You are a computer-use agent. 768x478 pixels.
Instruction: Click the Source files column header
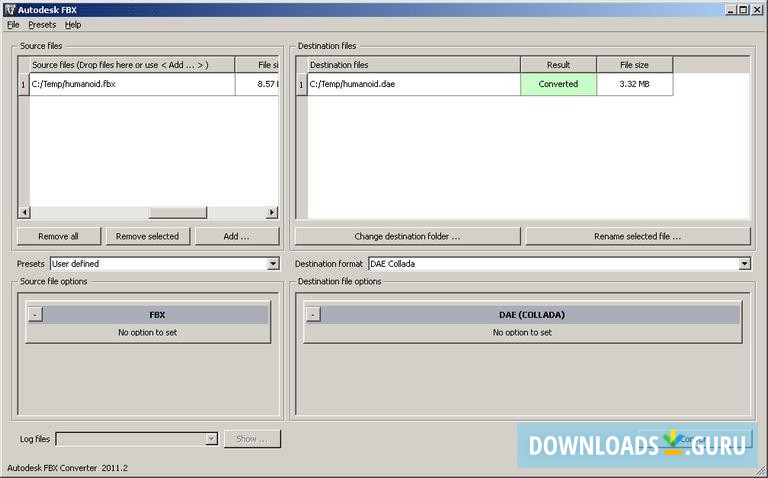132,65
